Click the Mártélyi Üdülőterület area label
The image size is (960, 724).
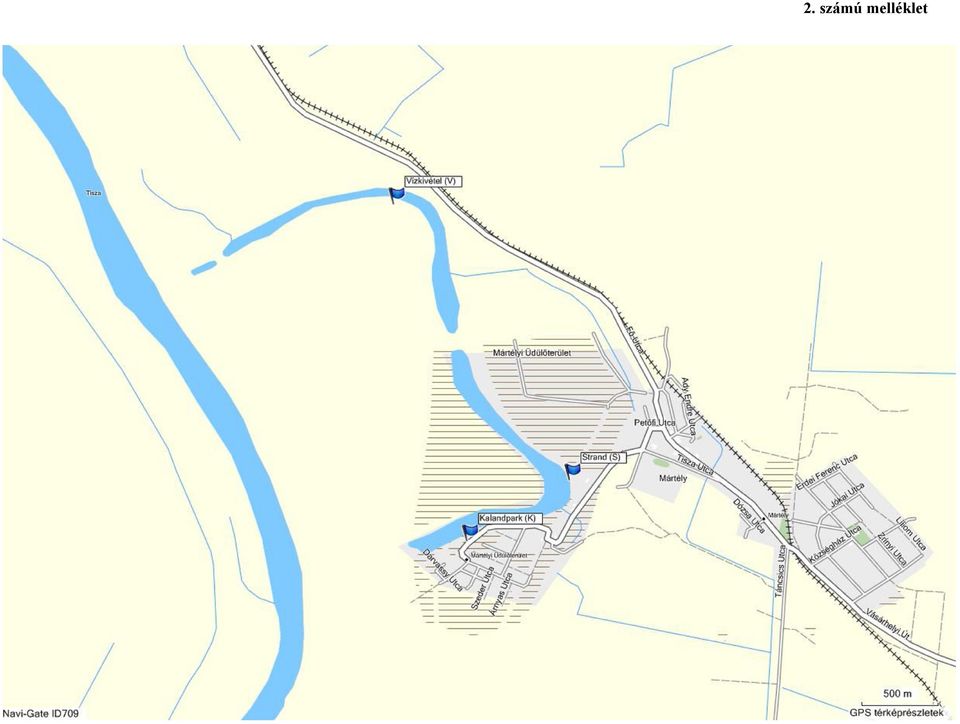[531, 353]
